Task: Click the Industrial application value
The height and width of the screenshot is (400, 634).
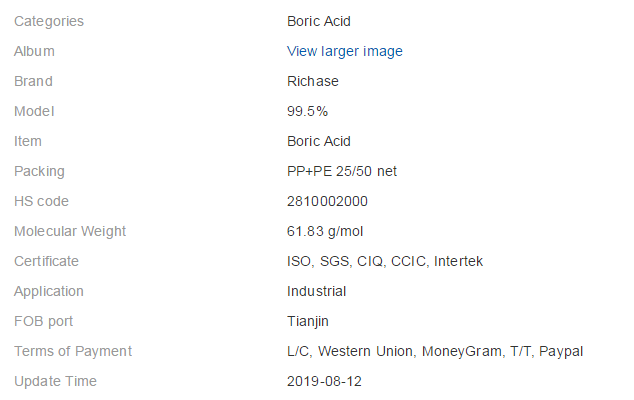Action: 316,291
